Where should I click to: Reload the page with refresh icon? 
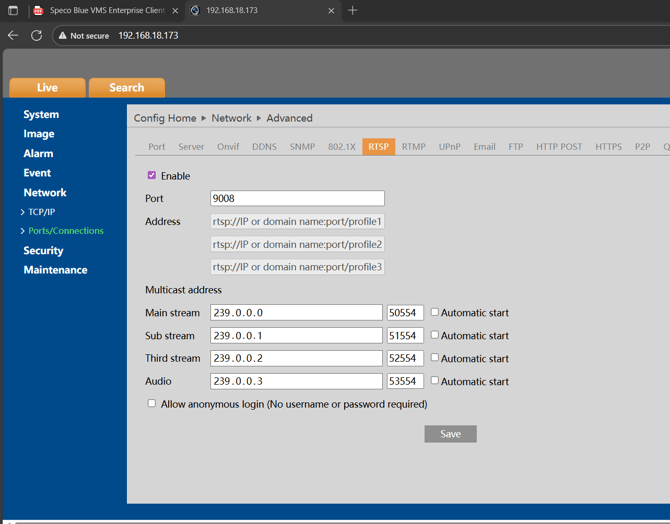point(37,35)
